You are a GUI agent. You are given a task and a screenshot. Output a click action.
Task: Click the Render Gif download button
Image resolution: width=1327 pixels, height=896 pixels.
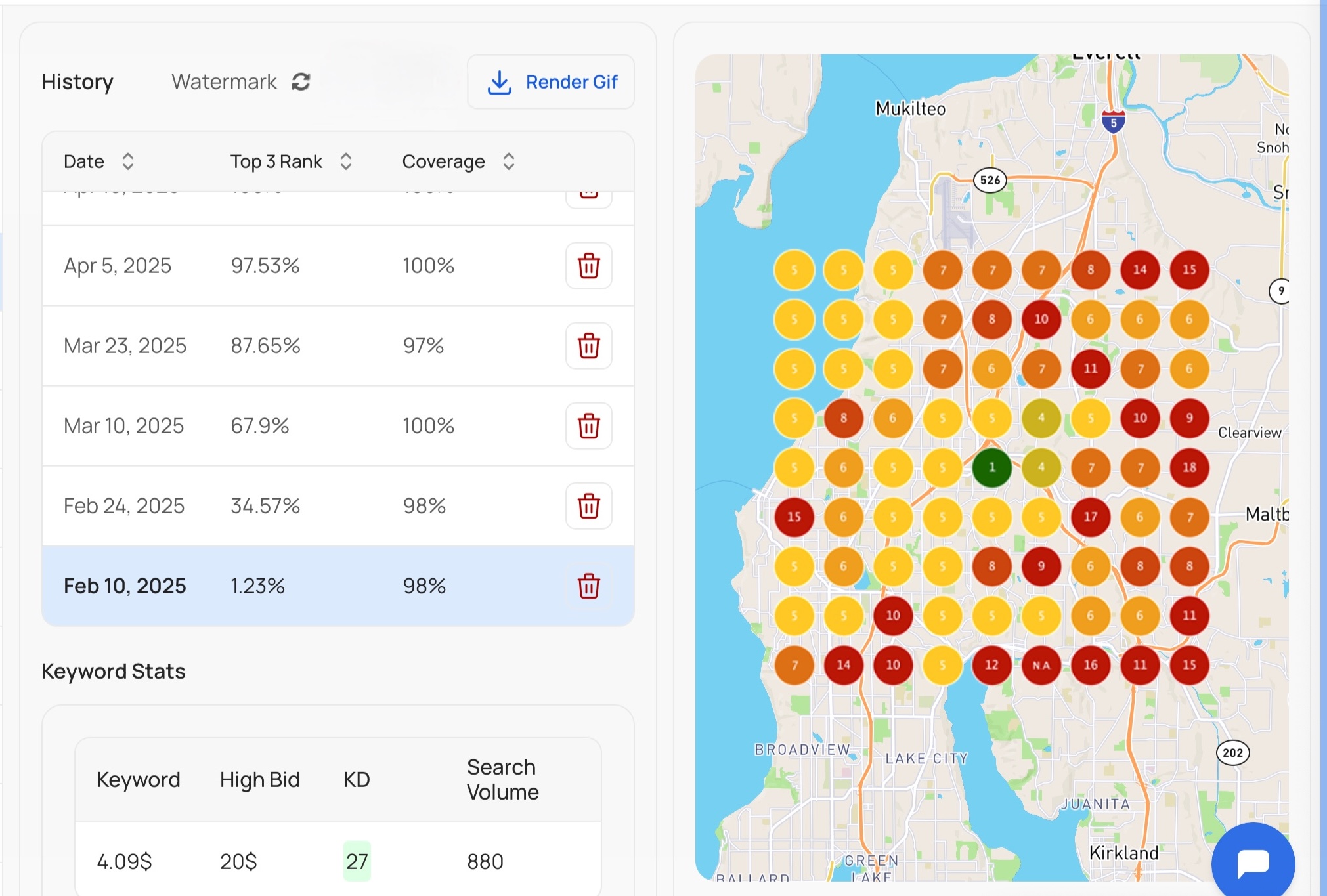(551, 82)
